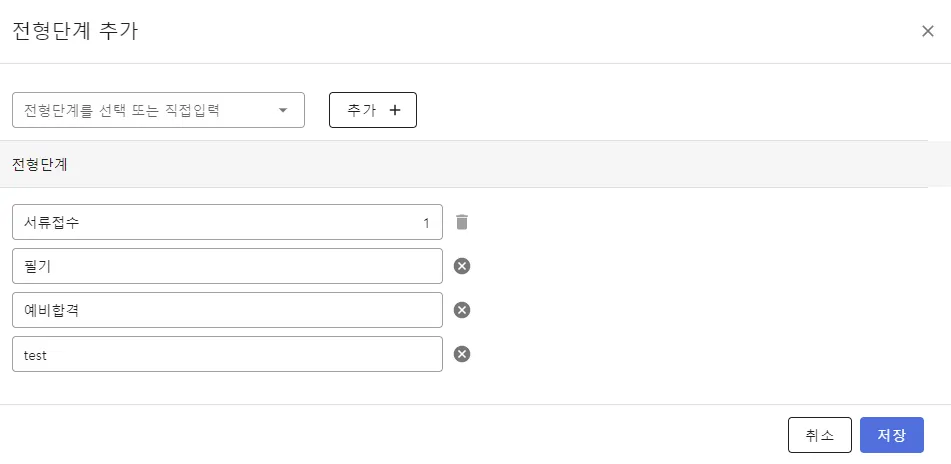Remove the 예비합격 stage
Screen dimensions: 951x464
tap(462, 310)
